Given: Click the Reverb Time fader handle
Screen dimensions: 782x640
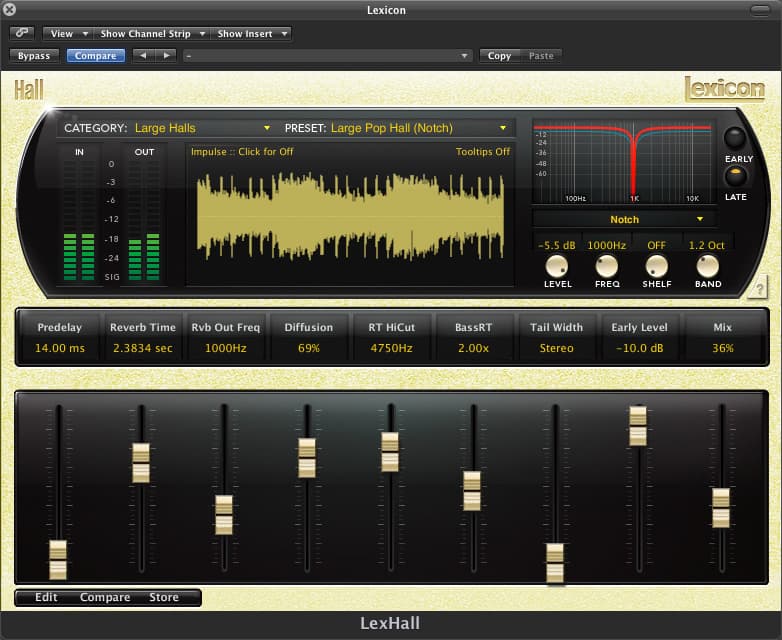Looking at the screenshot, I should 141,463.
